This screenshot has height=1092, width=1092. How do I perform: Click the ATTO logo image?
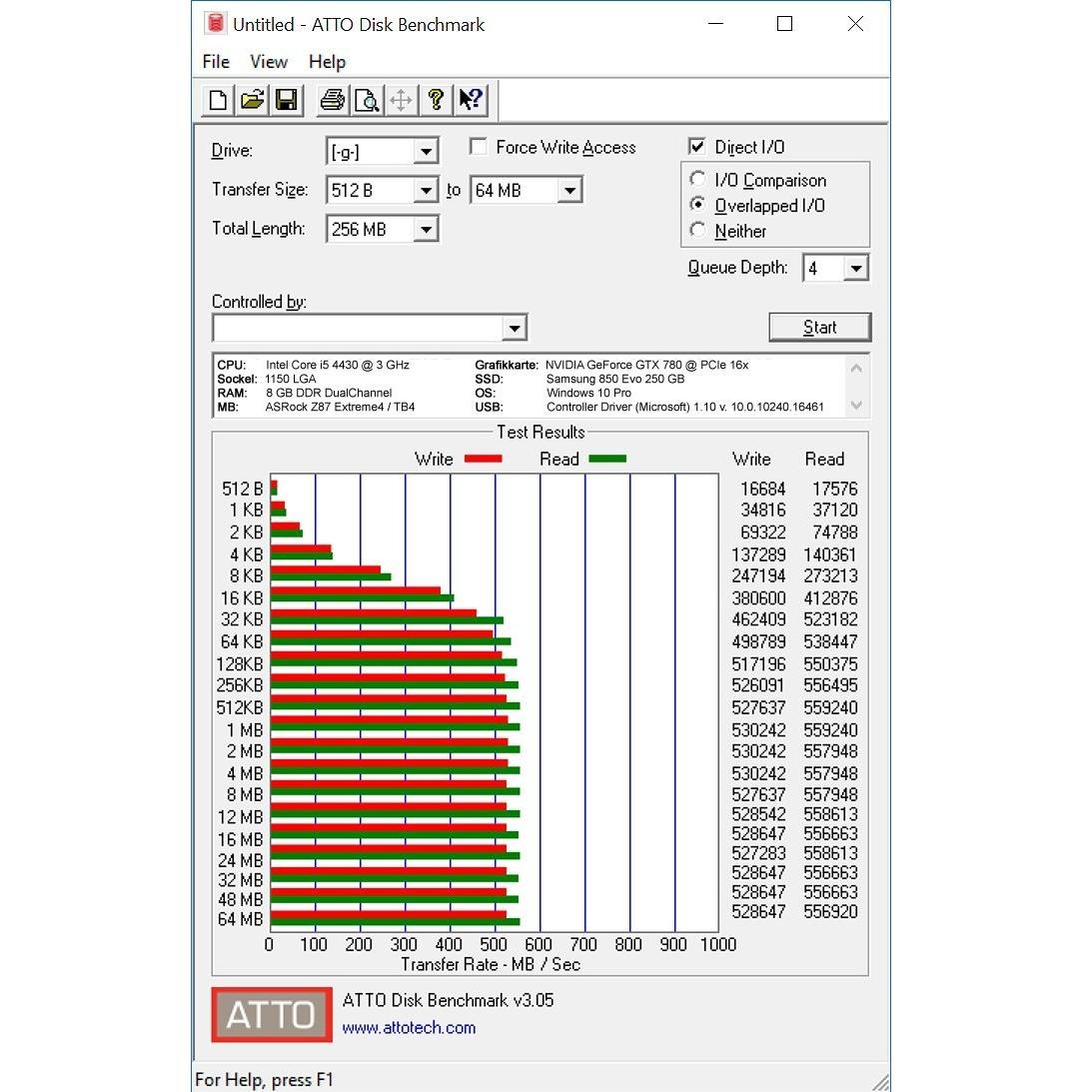coord(272,1014)
